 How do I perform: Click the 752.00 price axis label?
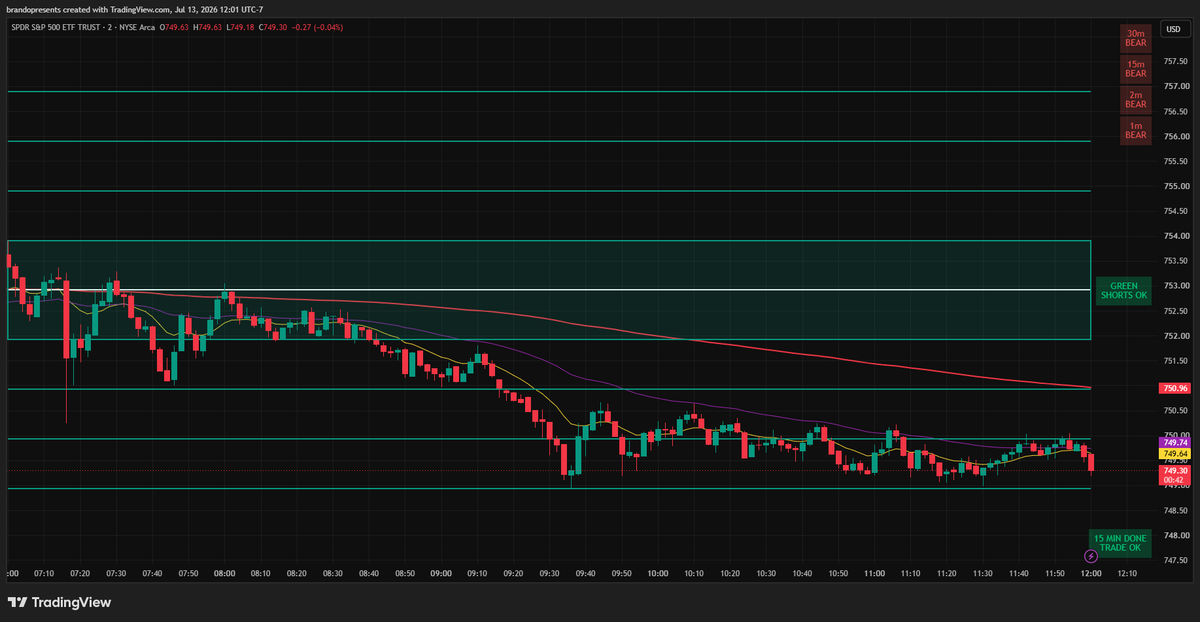(1176, 336)
